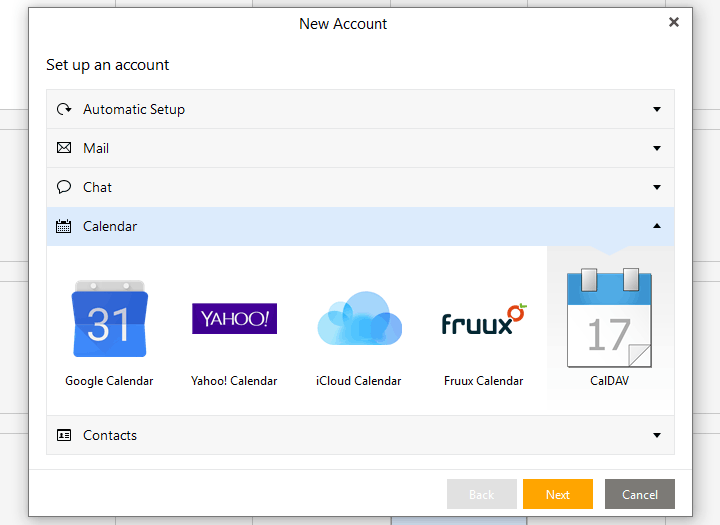This screenshot has width=720, height=525.
Task: Select the Google Calendar icon
Action: [110, 319]
